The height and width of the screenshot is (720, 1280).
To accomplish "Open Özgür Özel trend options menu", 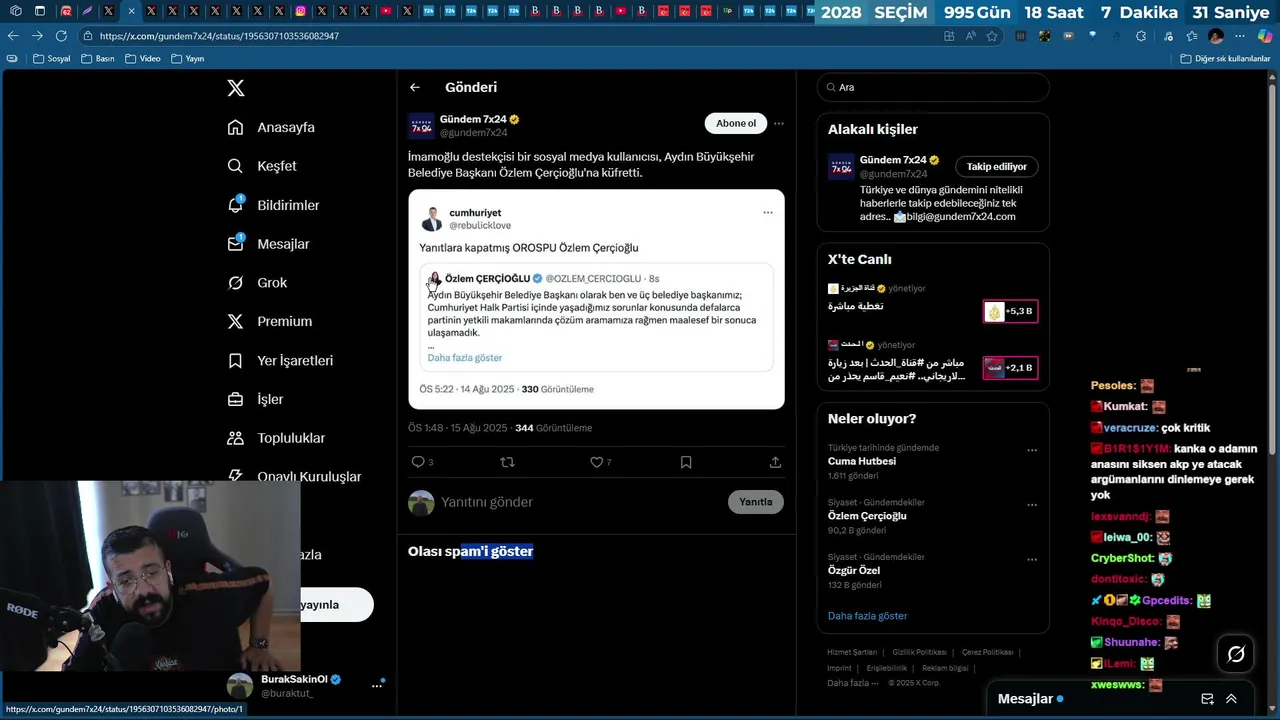I will (x=1032, y=559).
